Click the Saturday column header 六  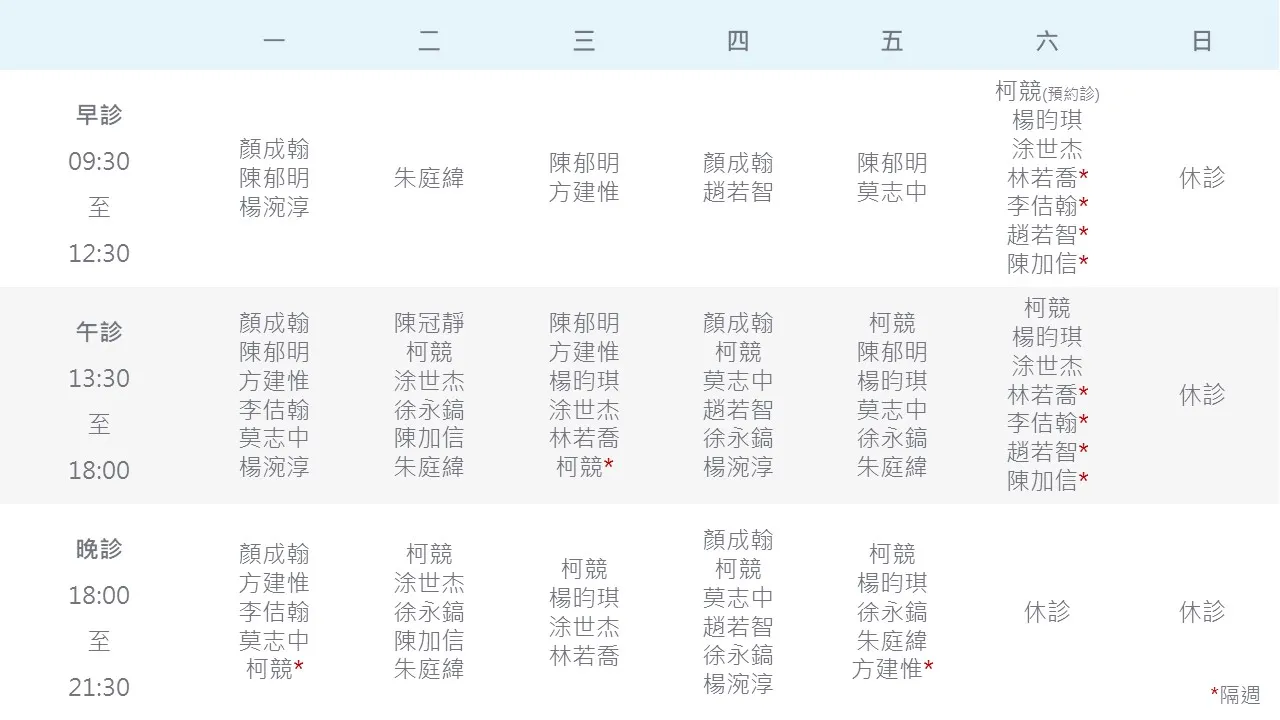tap(1047, 41)
